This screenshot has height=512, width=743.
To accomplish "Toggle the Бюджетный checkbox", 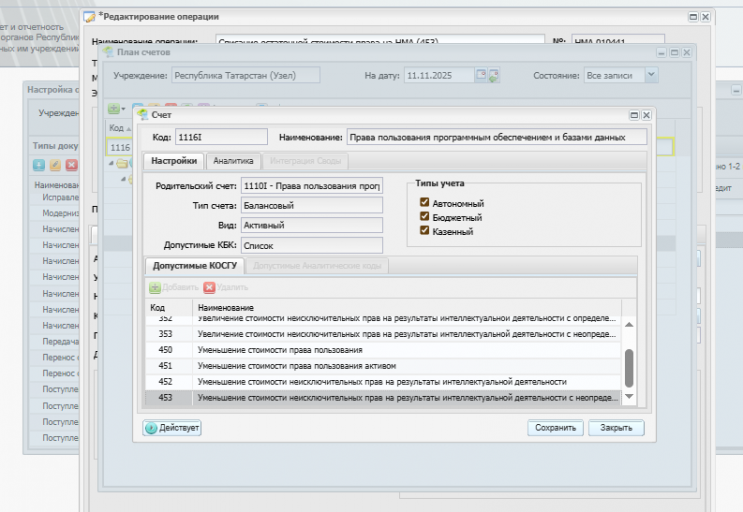I will click(x=425, y=217).
